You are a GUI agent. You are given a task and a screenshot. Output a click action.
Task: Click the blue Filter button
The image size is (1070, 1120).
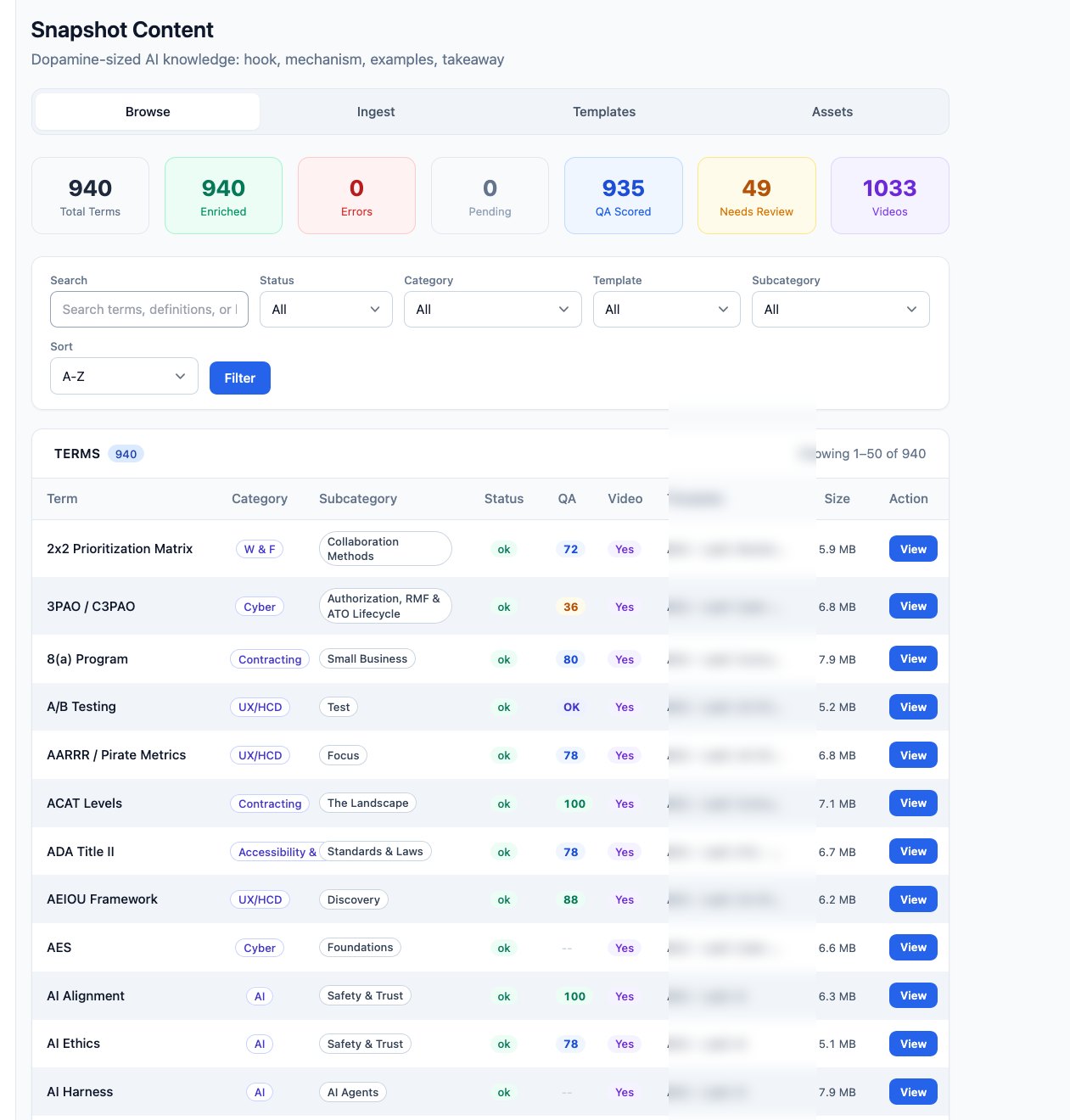click(x=240, y=378)
